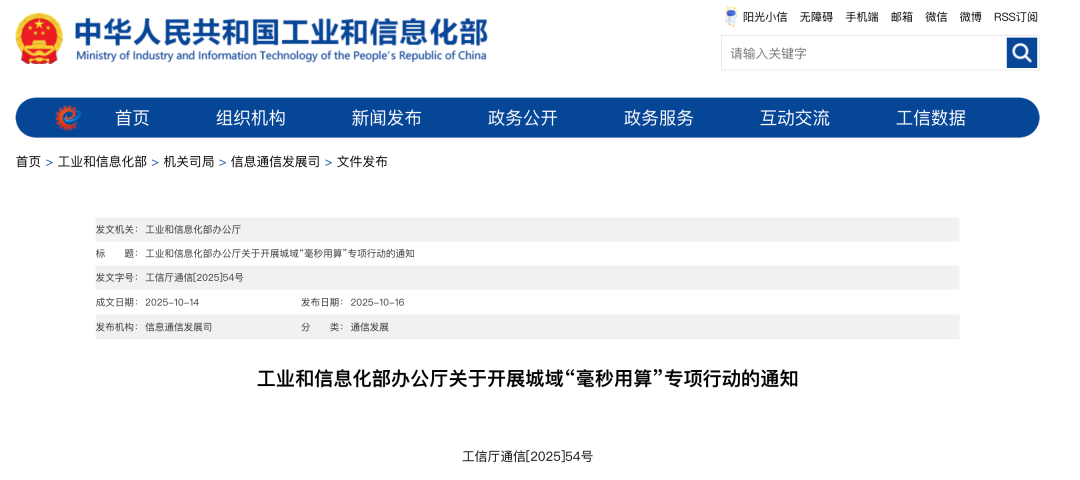Click 信息通信发展司 breadcrumb link

point(276,162)
